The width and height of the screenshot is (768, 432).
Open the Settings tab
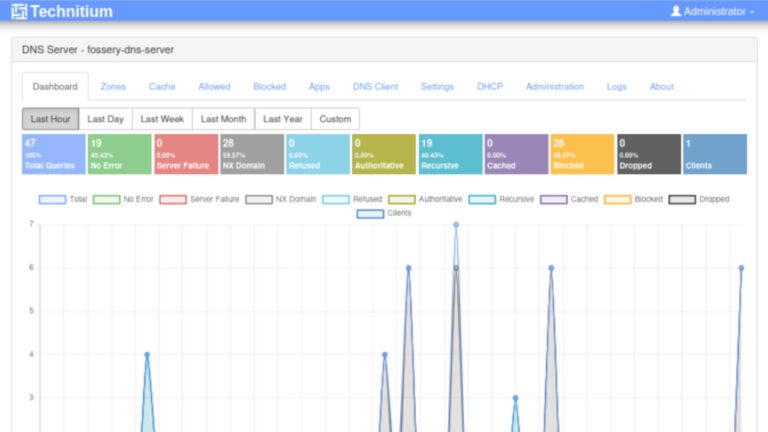437,87
